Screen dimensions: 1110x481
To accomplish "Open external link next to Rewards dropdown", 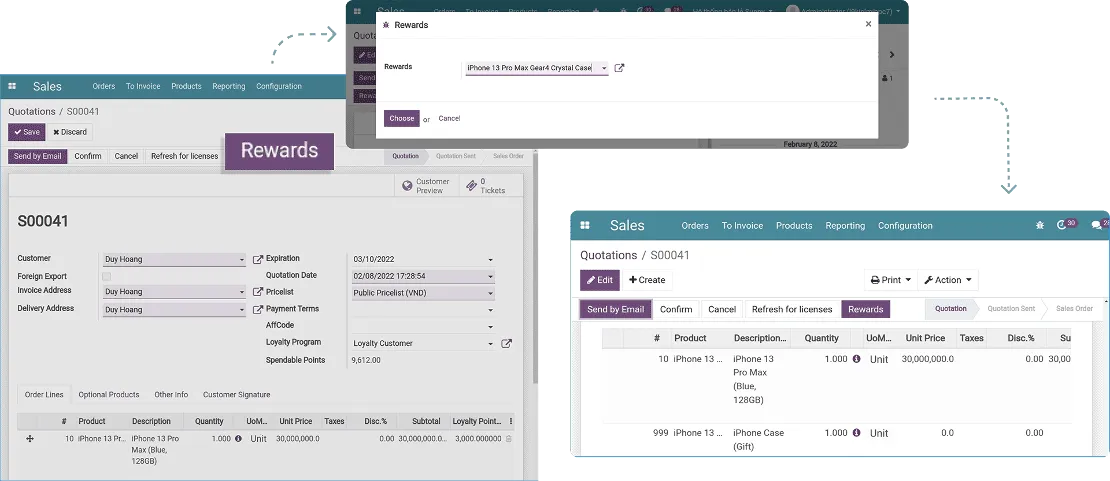I will pos(619,68).
